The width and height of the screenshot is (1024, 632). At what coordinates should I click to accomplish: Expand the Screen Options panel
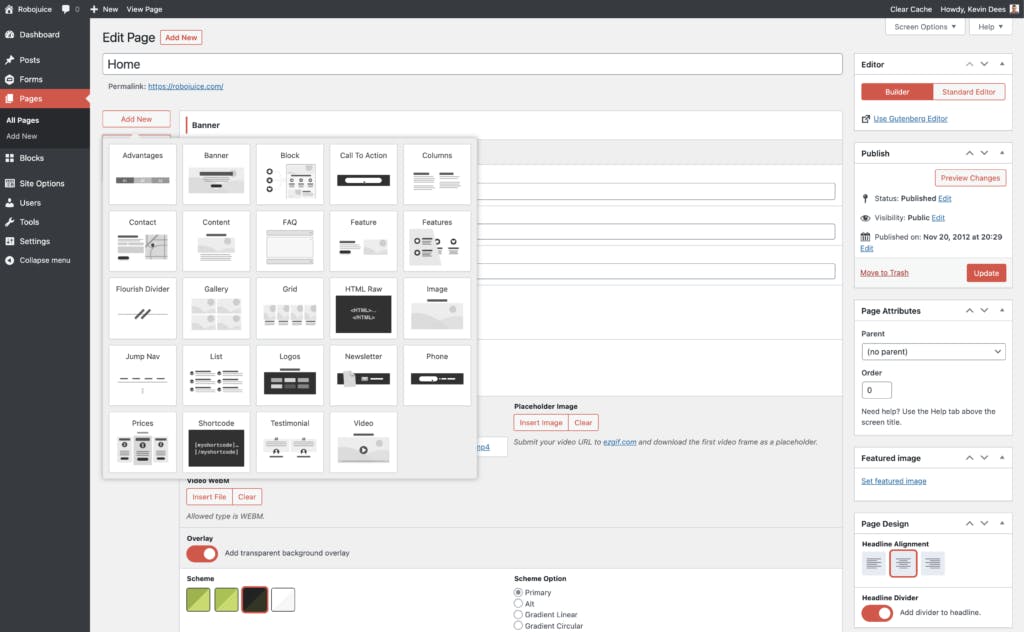925,27
